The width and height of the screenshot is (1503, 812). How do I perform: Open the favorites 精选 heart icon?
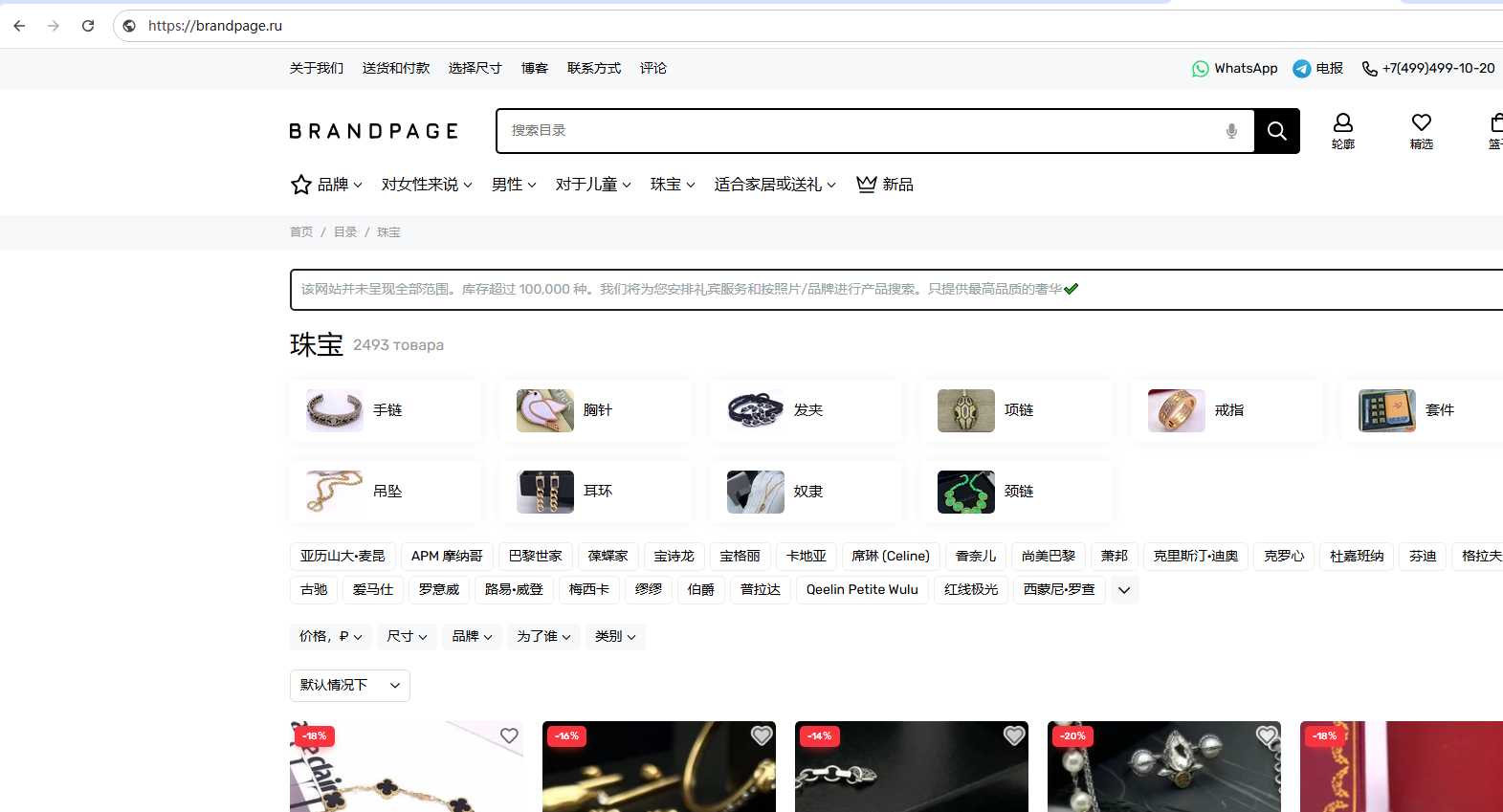coord(1422,131)
